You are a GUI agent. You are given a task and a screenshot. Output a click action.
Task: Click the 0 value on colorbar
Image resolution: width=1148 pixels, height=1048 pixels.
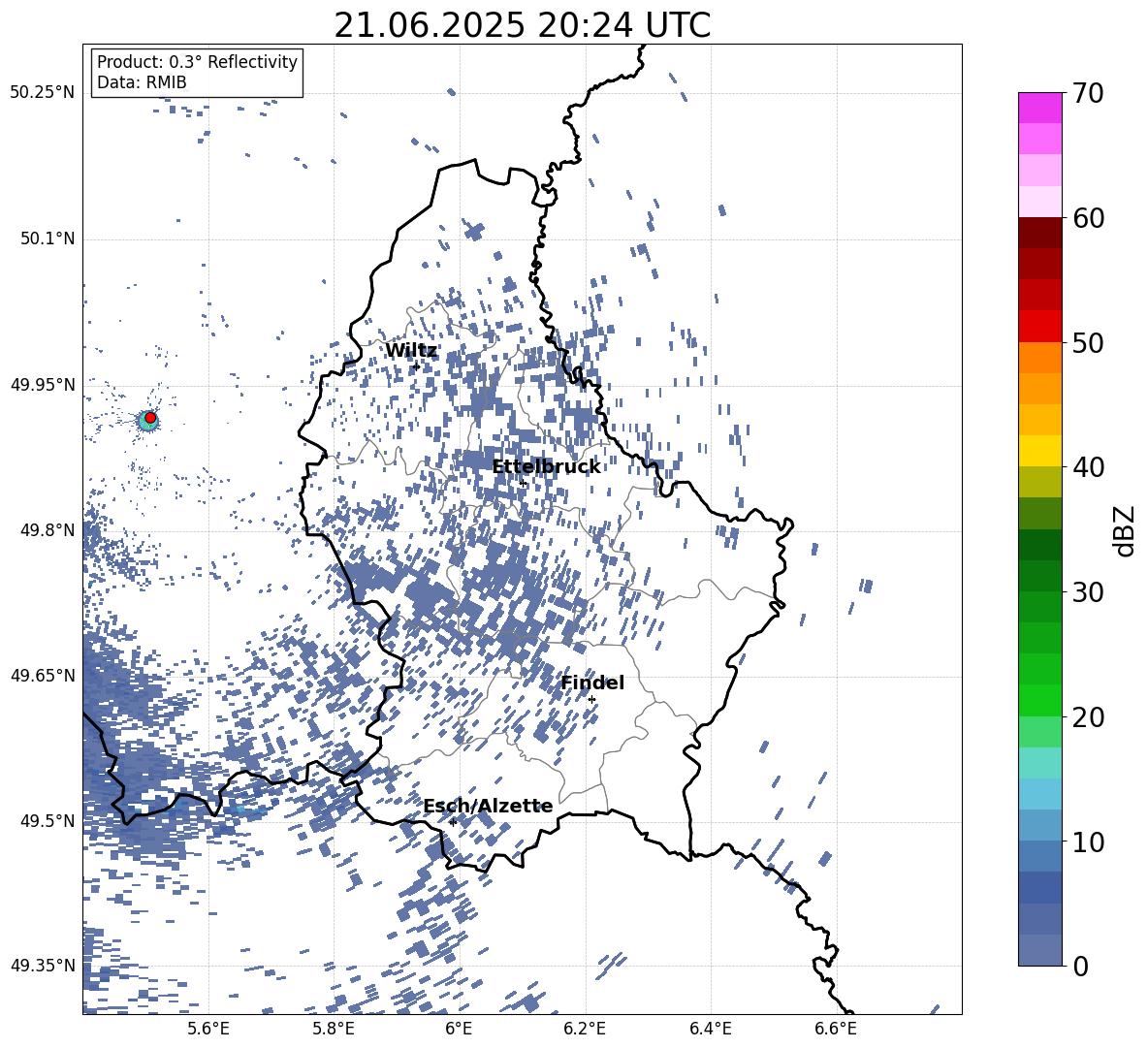click(1080, 966)
